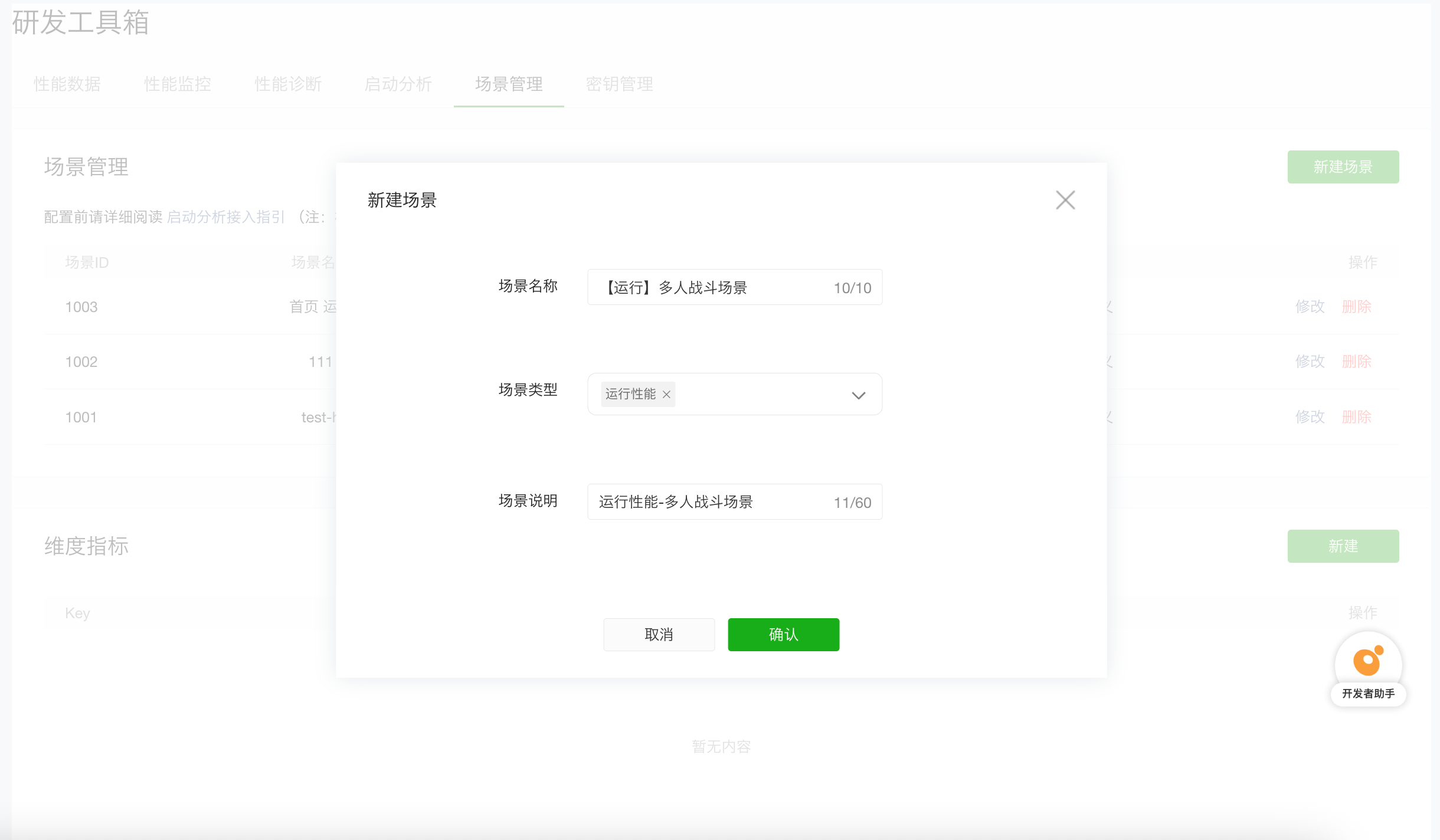Switch to the 启动分析 tab
The image size is (1440, 840).
398,84
